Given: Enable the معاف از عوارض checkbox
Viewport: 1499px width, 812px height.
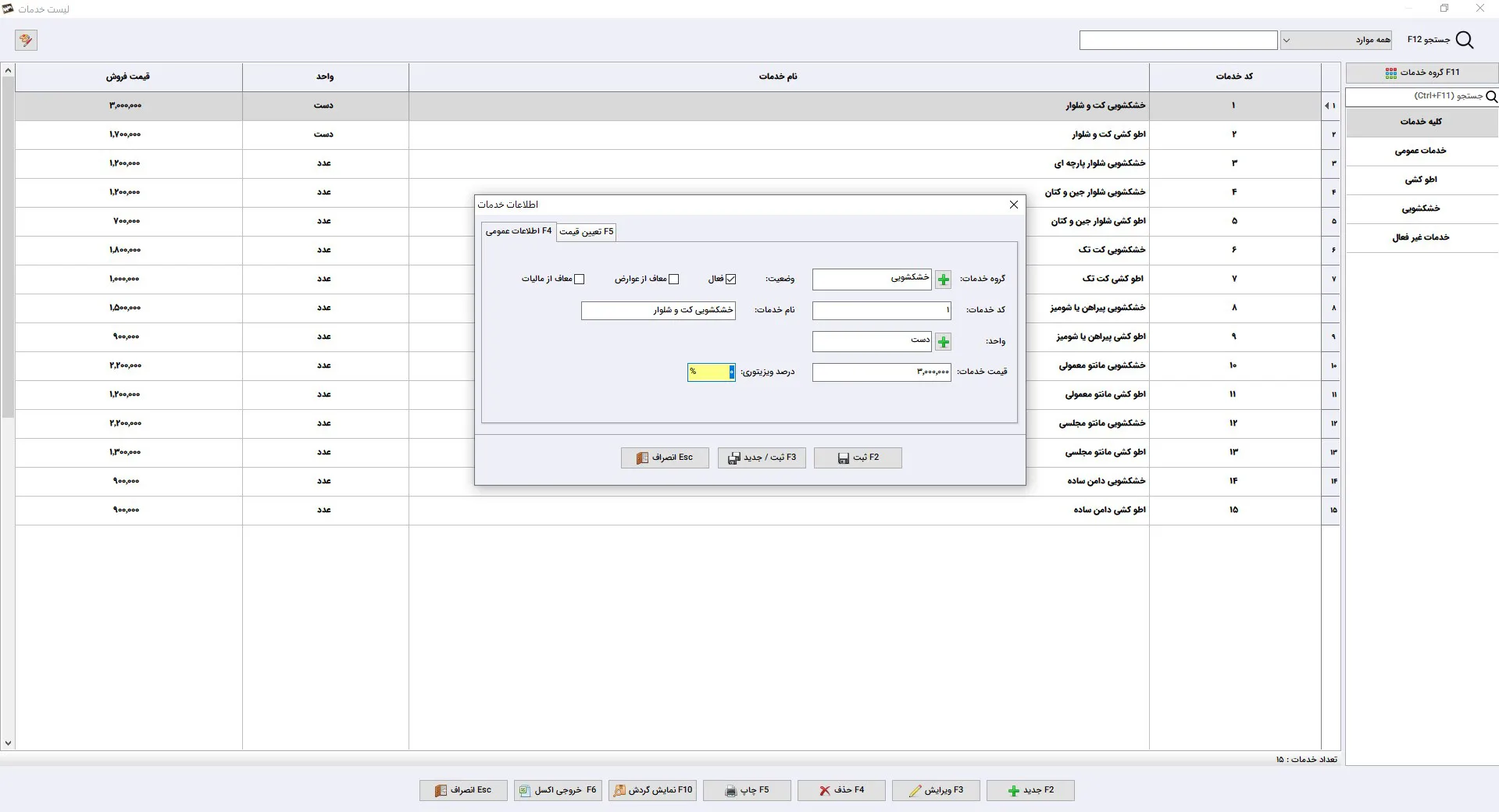Looking at the screenshot, I should (674, 279).
